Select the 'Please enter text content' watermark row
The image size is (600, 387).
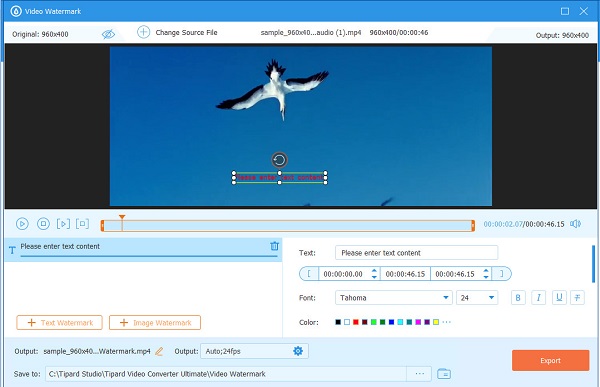coord(143,250)
